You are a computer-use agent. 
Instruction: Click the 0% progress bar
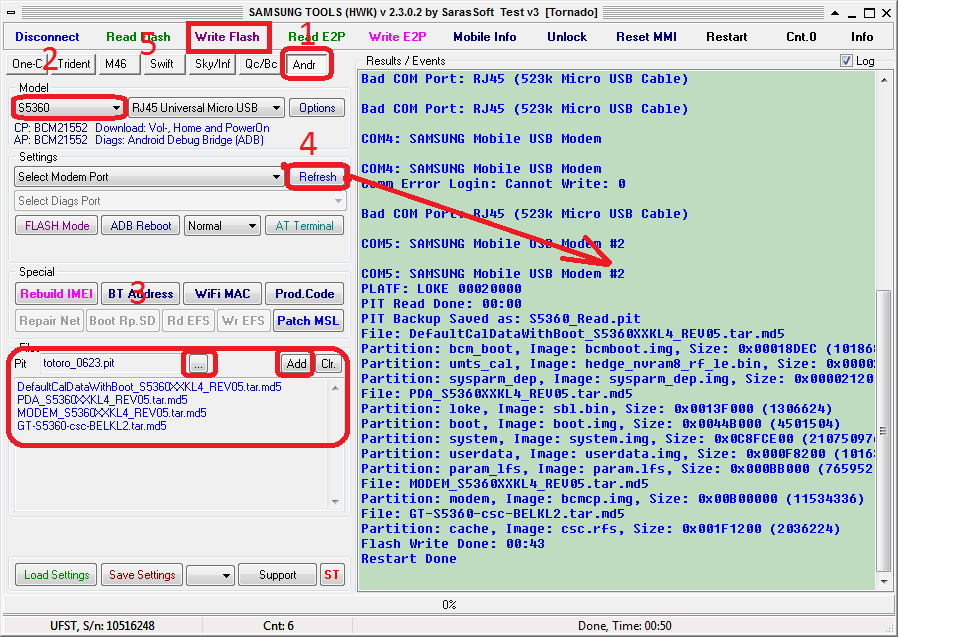click(x=449, y=605)
